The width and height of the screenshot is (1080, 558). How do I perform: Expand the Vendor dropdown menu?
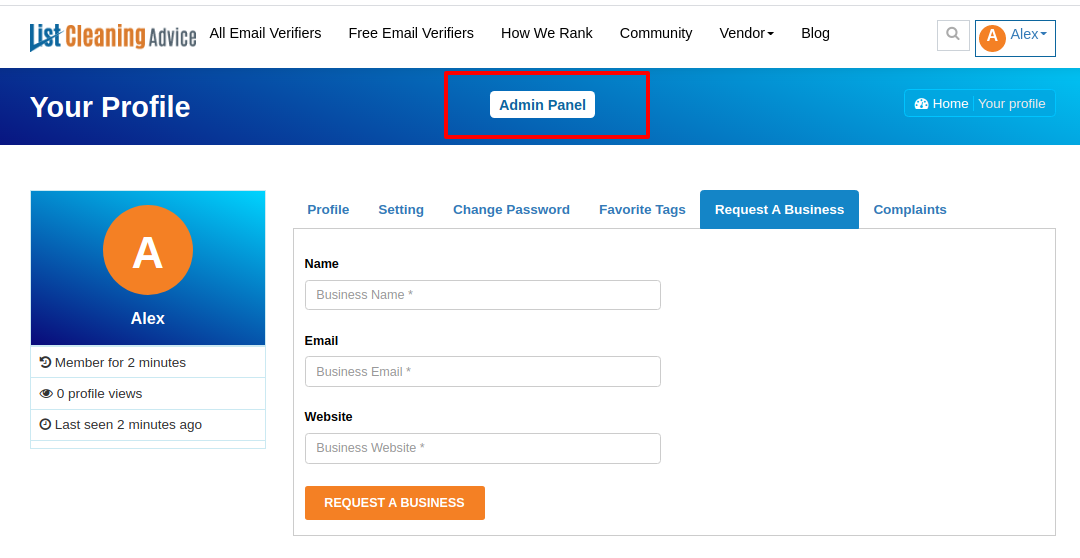(x=747, y=33)
